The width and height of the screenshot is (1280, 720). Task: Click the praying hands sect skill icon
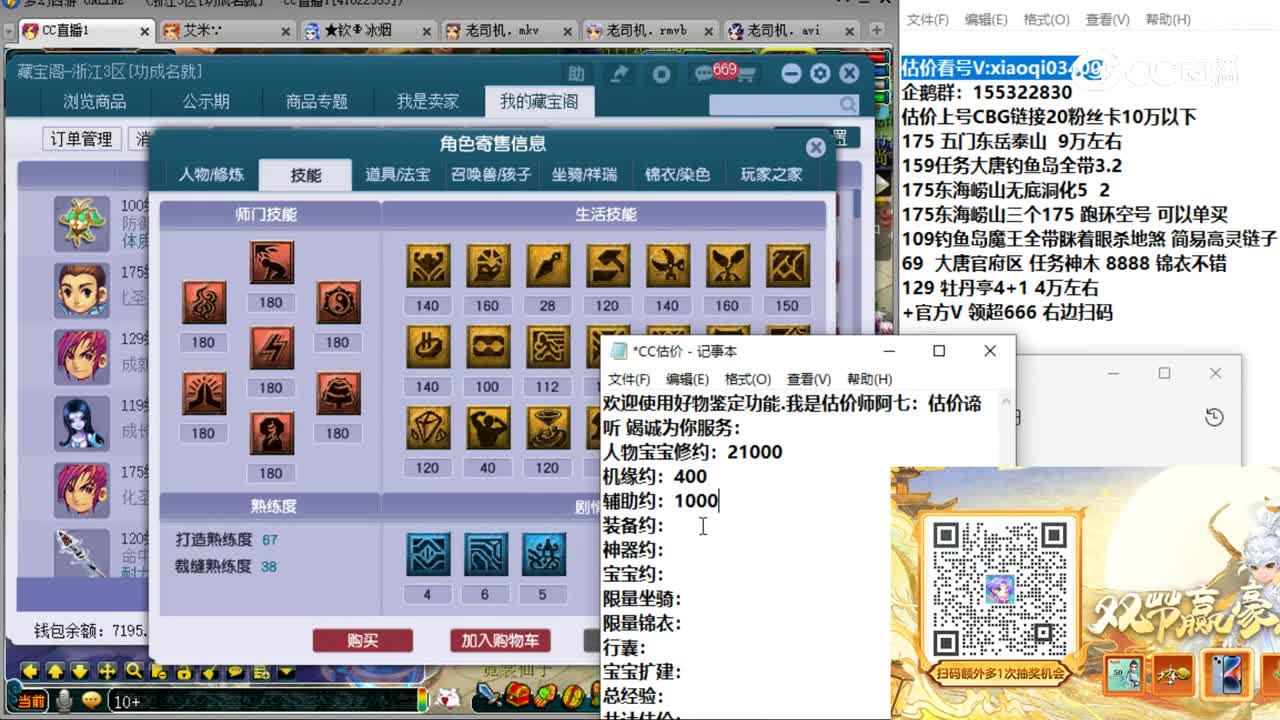pos(203,393)
